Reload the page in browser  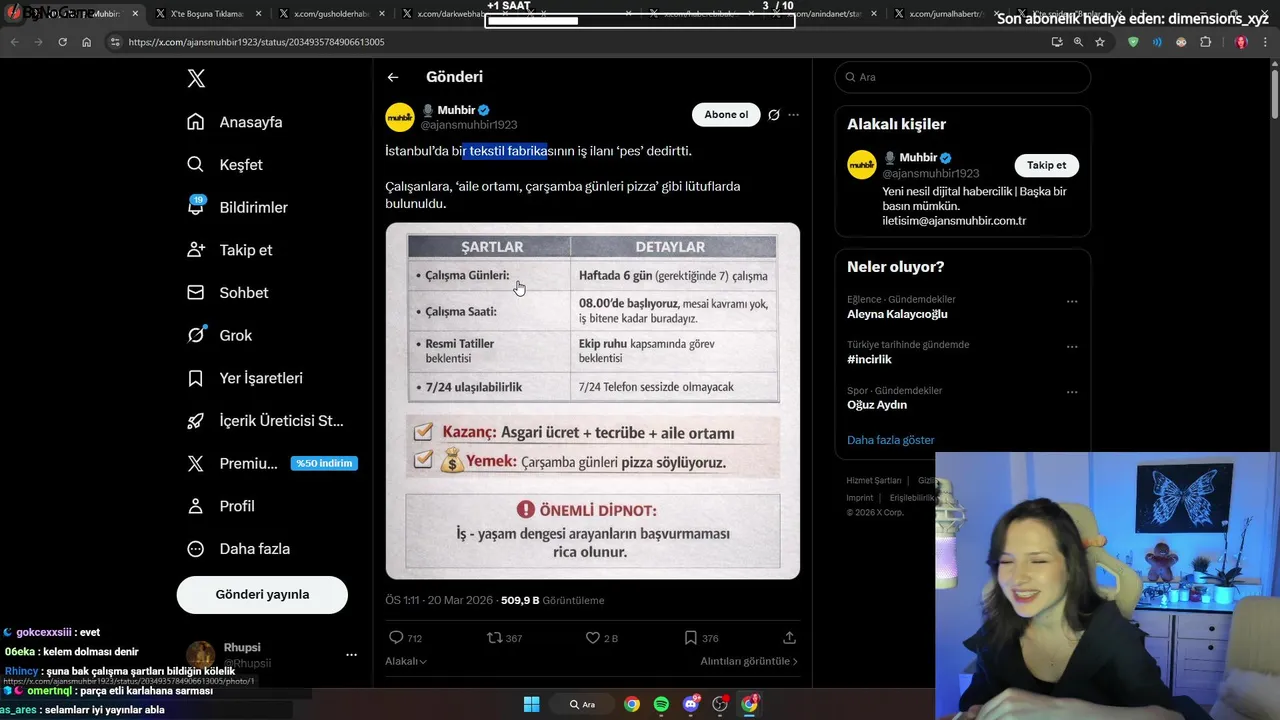point(63,42)
